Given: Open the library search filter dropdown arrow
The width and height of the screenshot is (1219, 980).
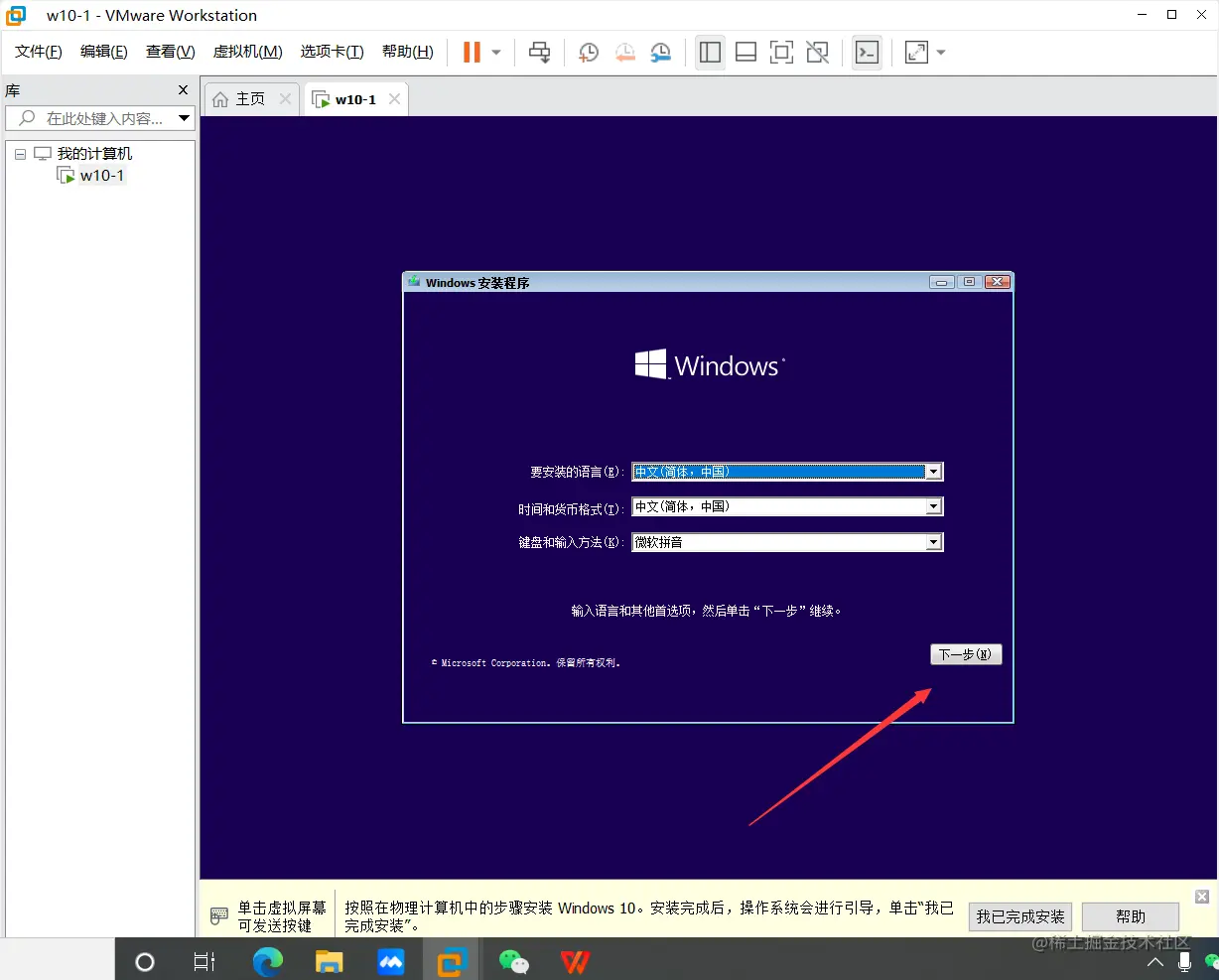Looking at the screenshot, I should click(x=185, y=118).
